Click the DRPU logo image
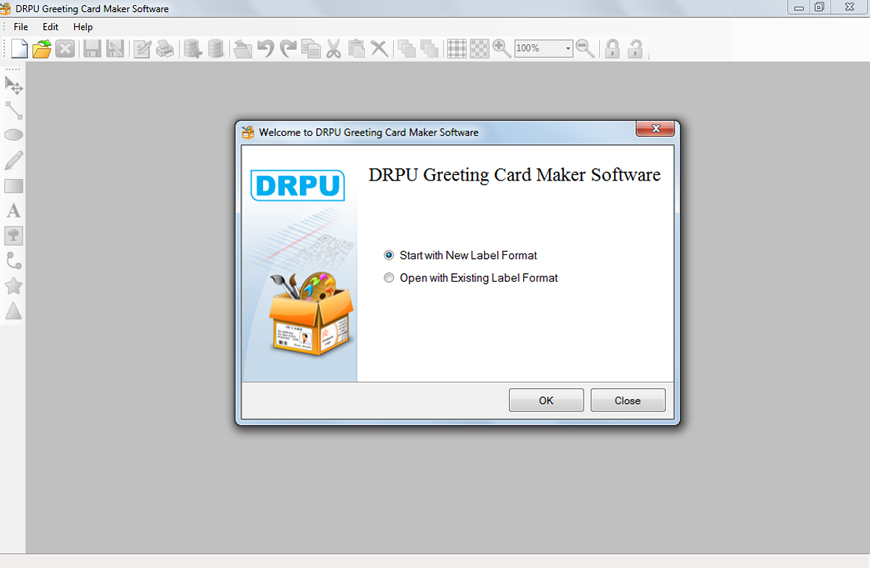 (297, 185)
